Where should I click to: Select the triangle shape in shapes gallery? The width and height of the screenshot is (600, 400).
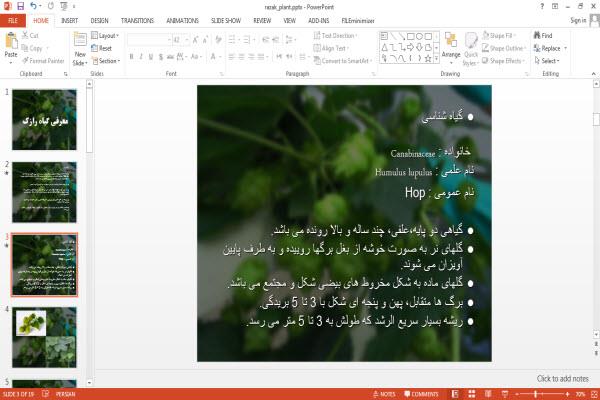pyautogui.click(x=384, y=47)
